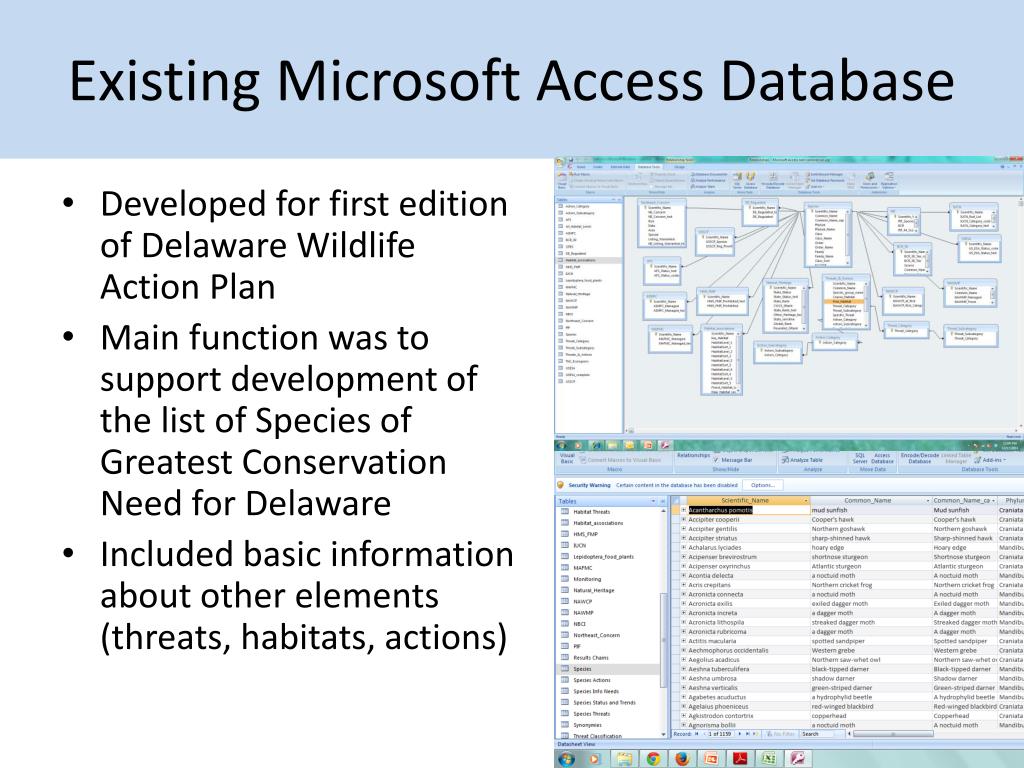Open Adobe Reader from taskbar
This screenshot has height=768, width=1024.
coord(739,759)
